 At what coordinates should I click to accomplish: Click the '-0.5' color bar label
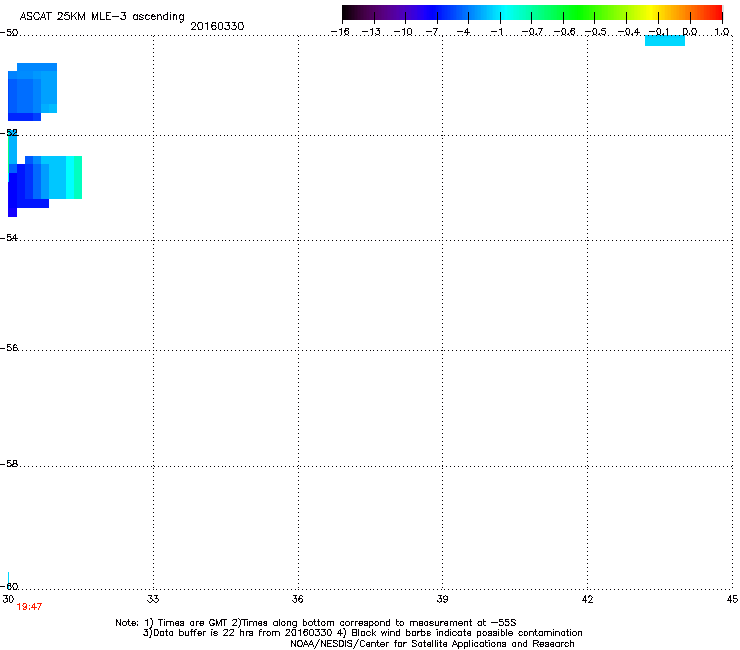[x=595, y=32]
